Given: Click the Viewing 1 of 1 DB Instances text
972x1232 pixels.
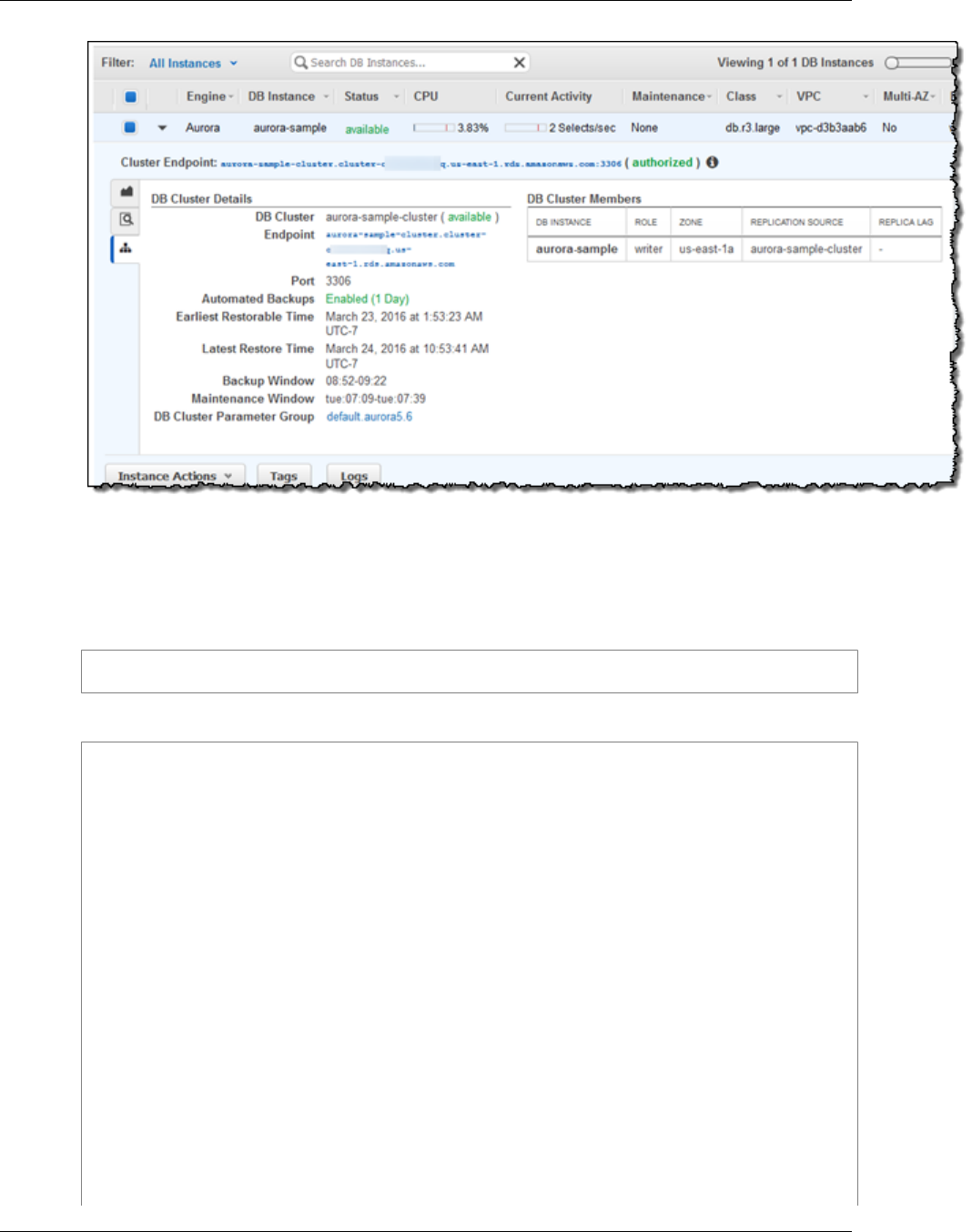Looking at the screenshot, I should tap(795, 63).
